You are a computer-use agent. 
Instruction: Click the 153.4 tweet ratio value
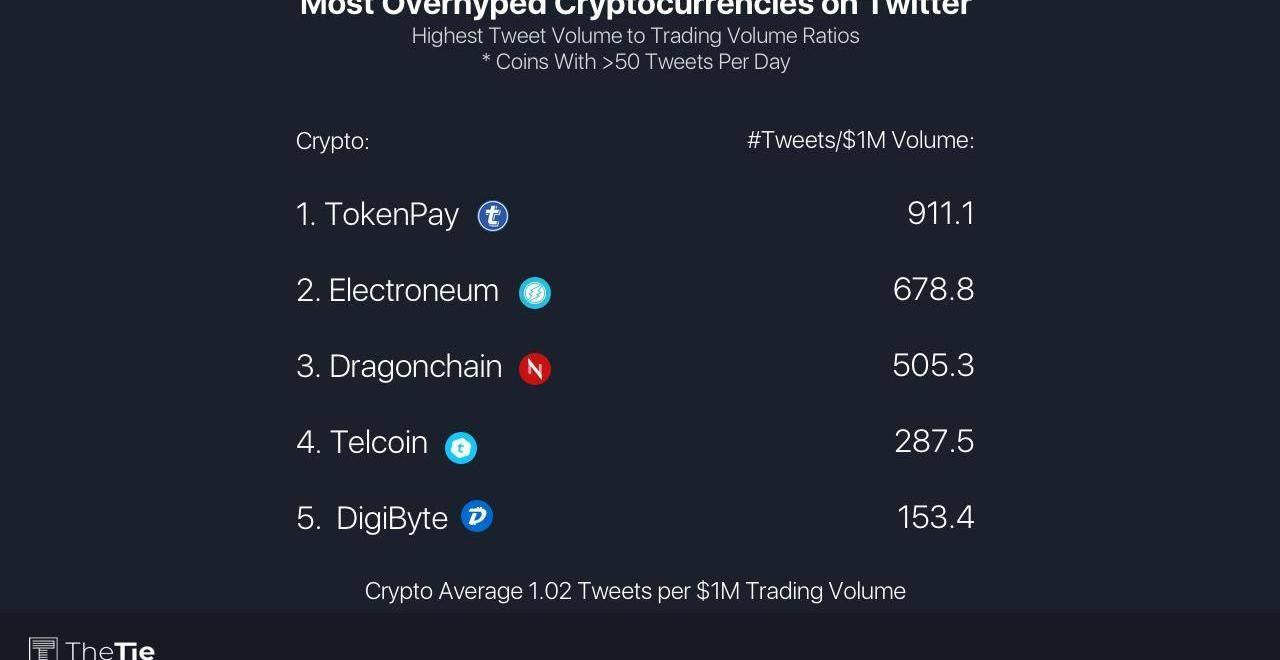pos(935,517)
